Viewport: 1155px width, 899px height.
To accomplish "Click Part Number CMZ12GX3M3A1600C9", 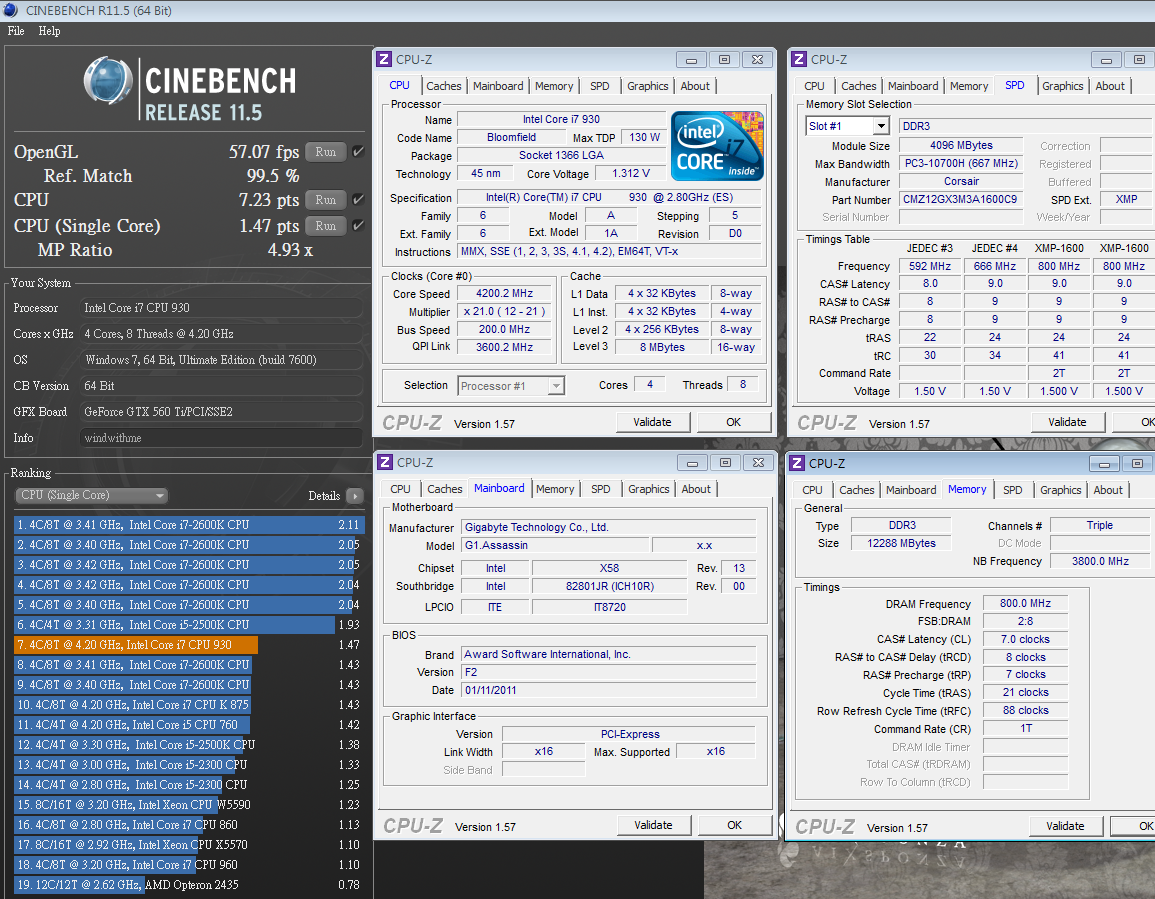I will [961, 200].
